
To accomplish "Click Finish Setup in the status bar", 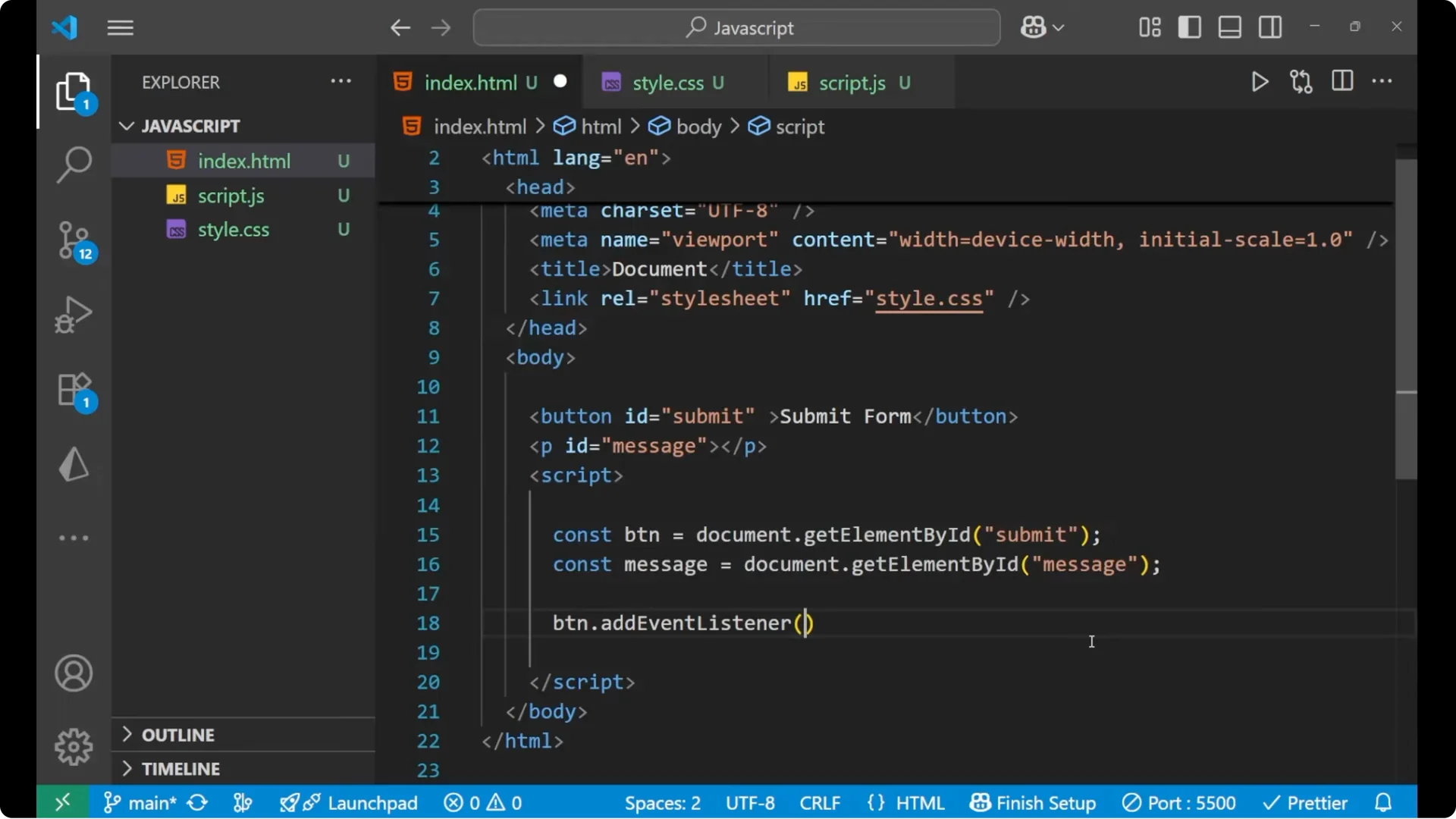I will [1033, 802].
